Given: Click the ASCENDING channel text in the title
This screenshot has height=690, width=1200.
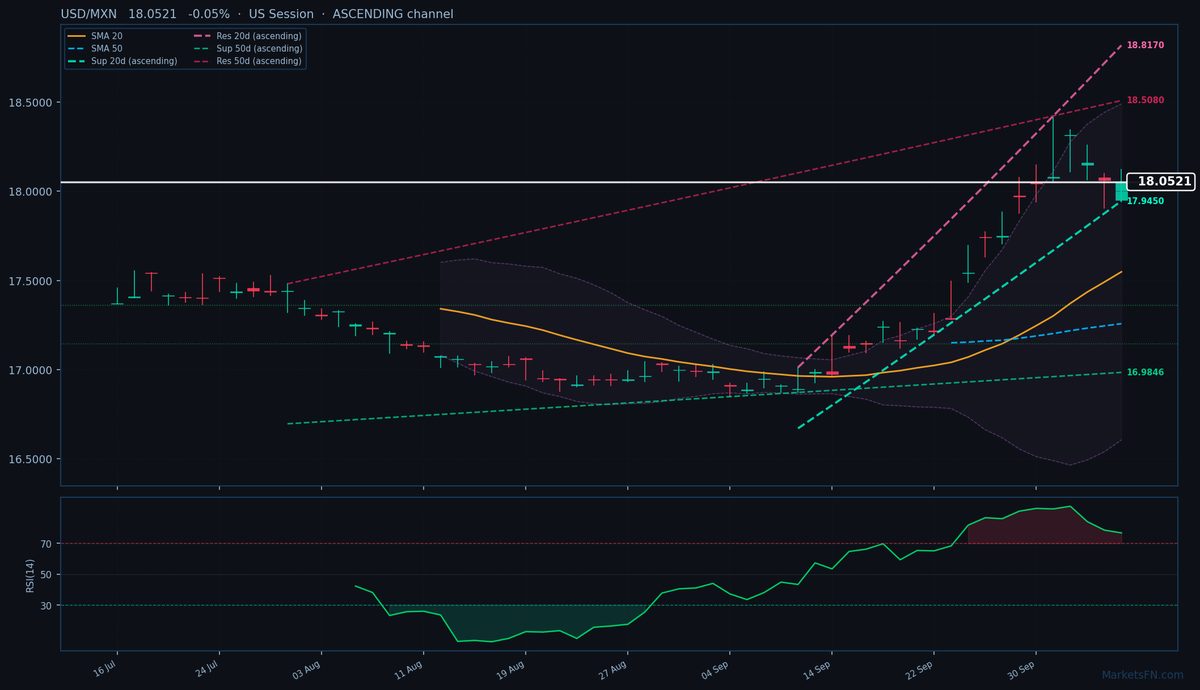Looking at the screenshot, I should pos(391,14).
